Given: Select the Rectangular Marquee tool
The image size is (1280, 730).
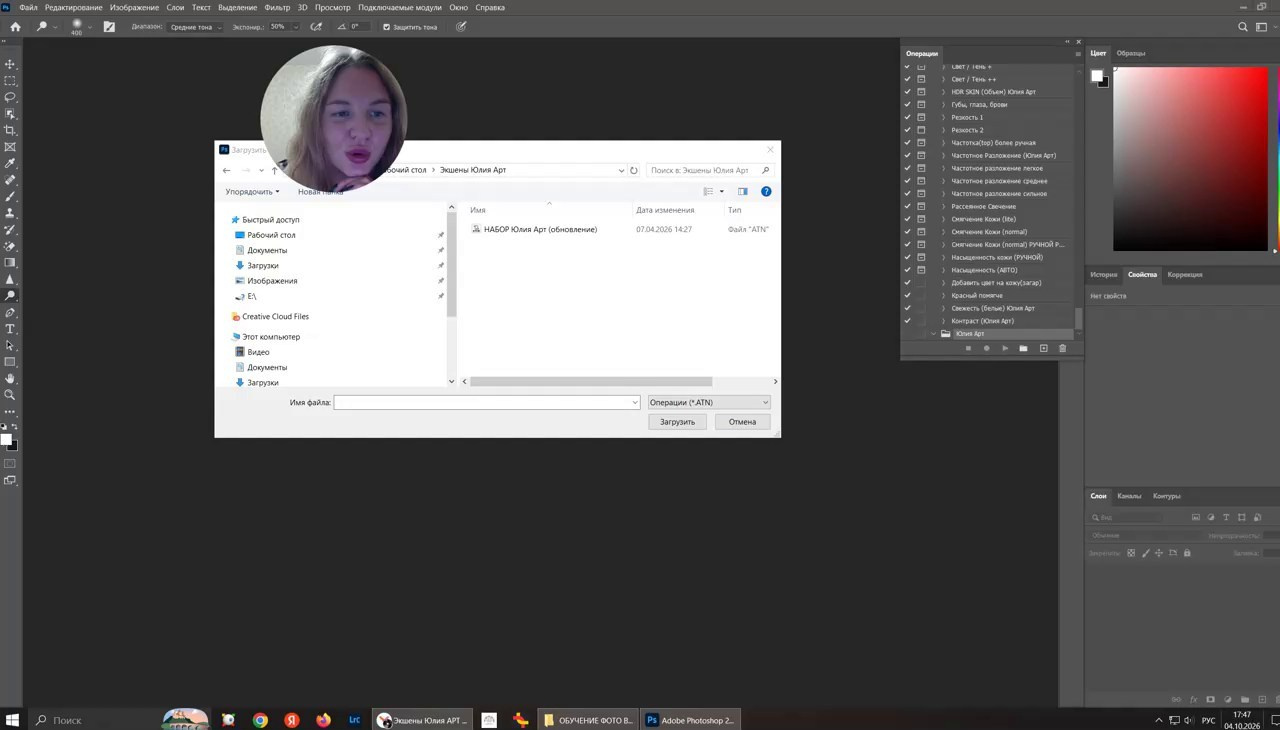Looking at the screenshot, I should point(10,81).
